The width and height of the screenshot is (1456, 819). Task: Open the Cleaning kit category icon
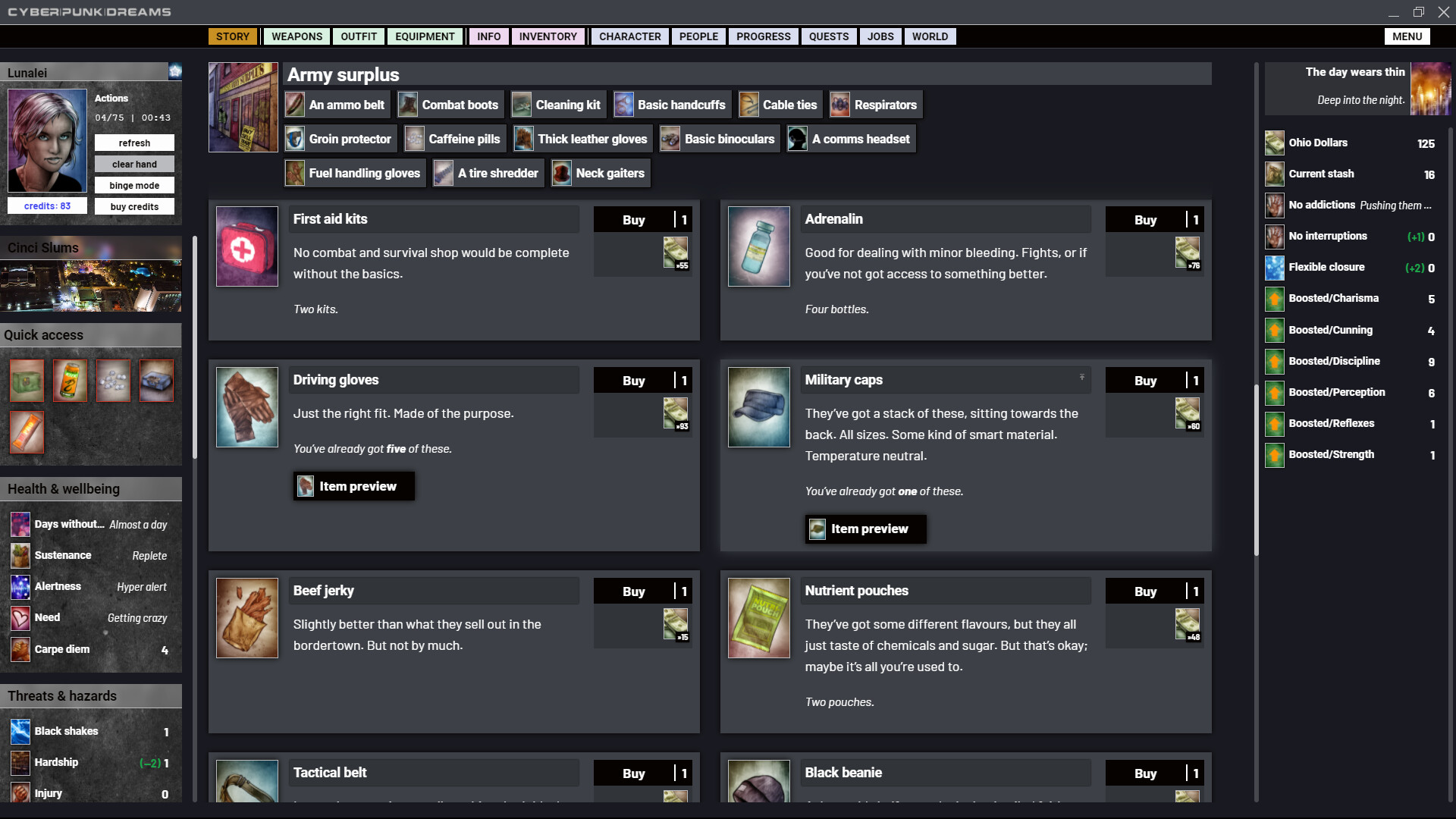coord(521,104)
